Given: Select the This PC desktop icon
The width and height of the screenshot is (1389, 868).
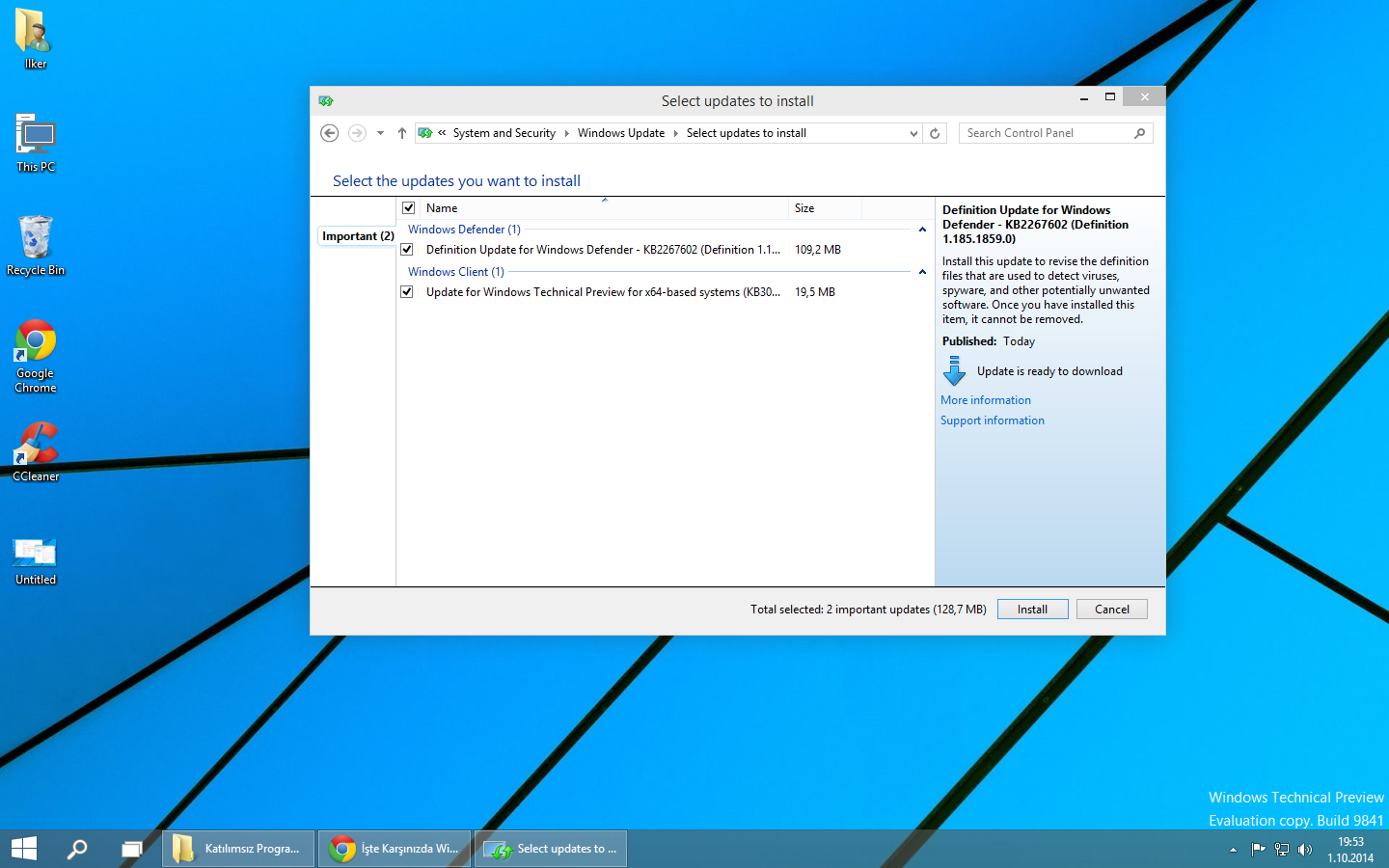Looking at the screenshot, I should 36,143.
